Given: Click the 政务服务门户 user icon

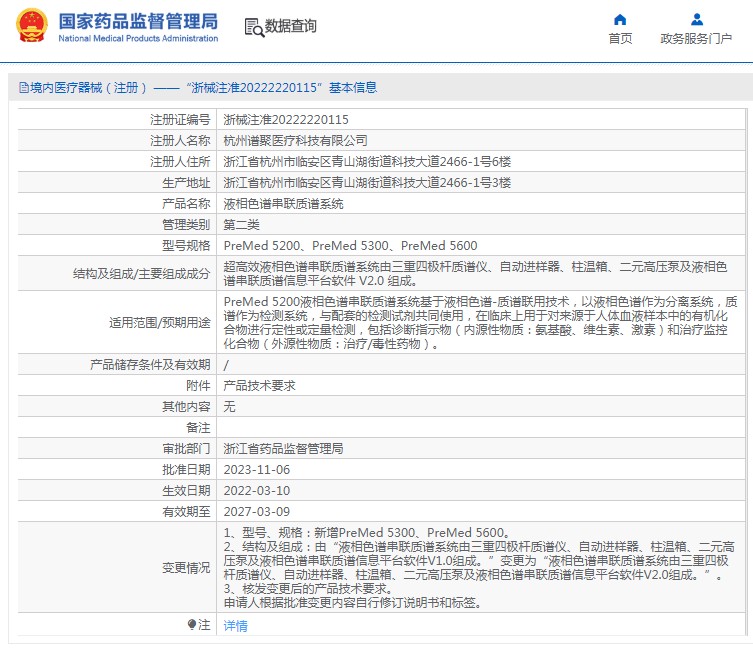Looking at the screenshot, I should coord(696,20).
